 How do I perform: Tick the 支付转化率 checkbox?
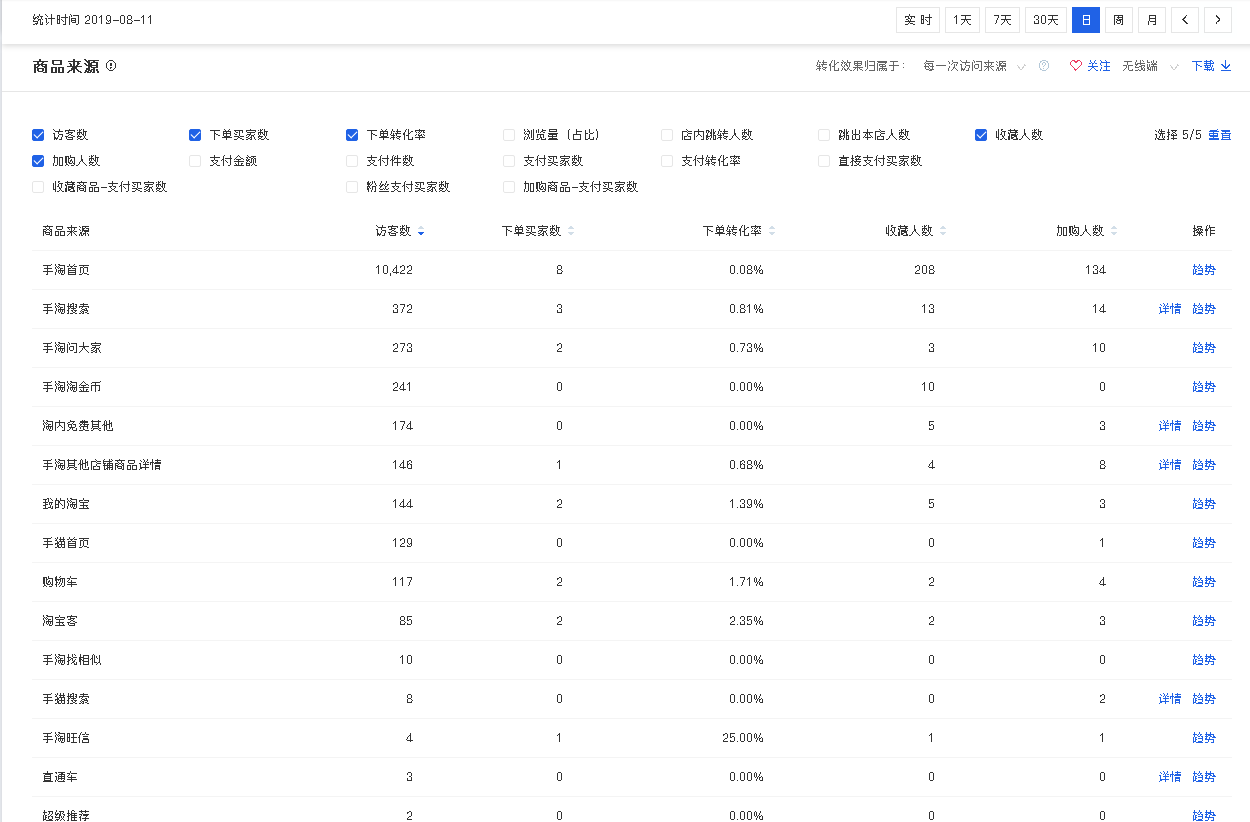(667, 161)
